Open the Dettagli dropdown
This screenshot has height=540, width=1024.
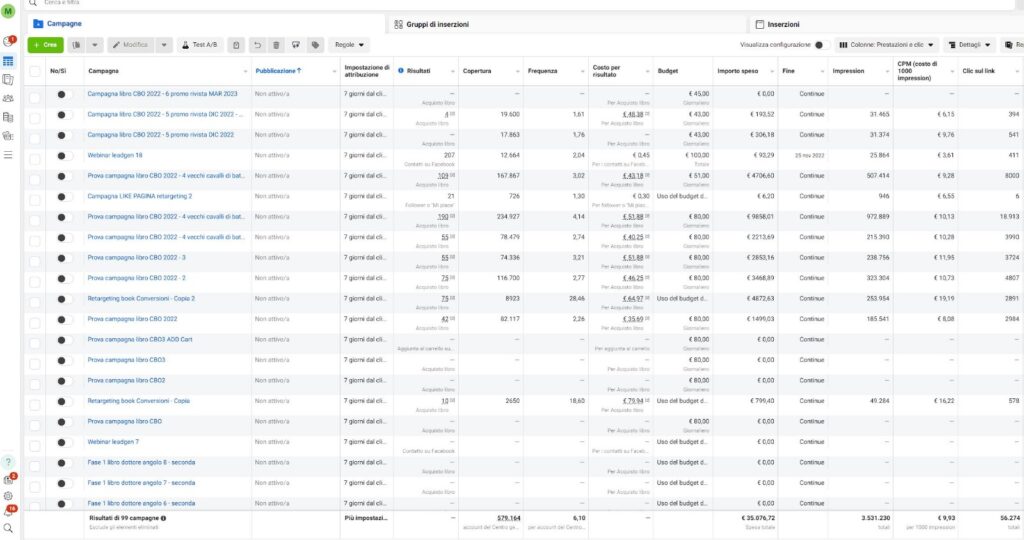tap(969, 45)
